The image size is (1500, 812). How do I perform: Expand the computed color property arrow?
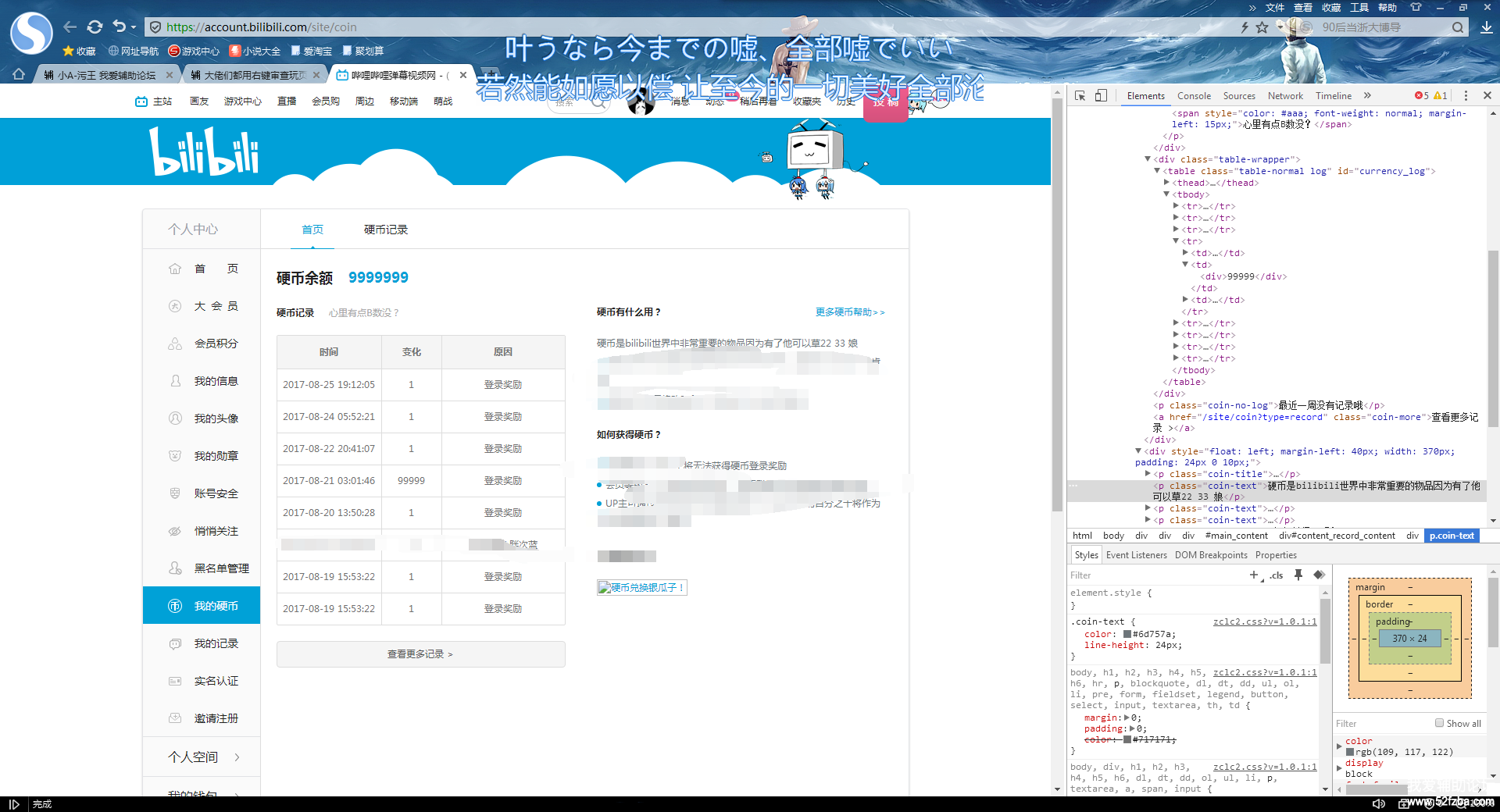[1339, 746]
